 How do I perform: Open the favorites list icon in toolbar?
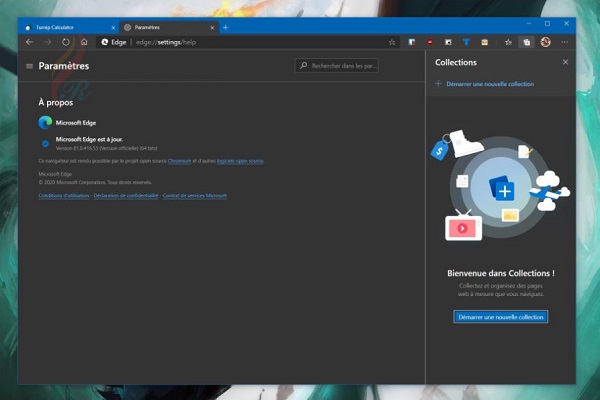508,42
